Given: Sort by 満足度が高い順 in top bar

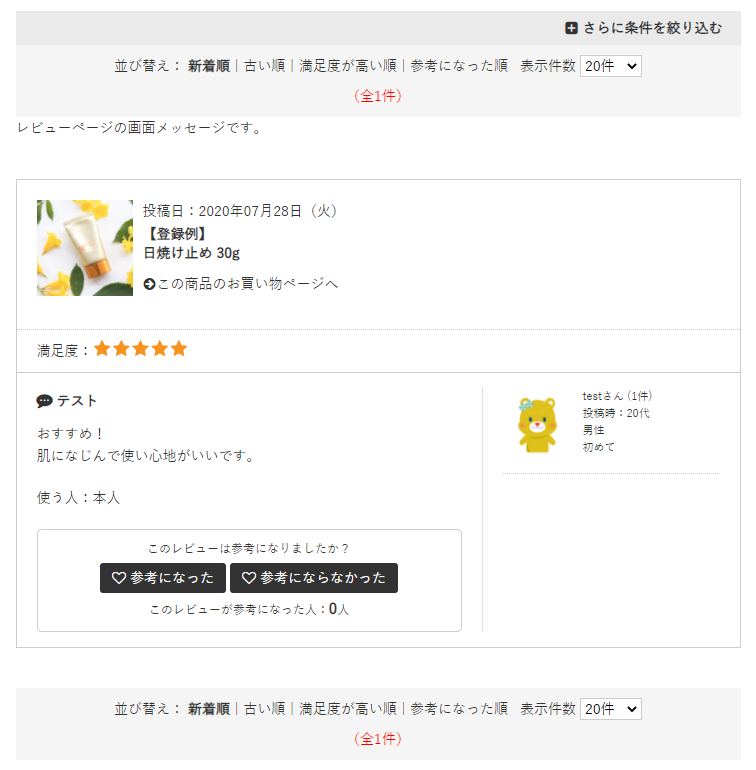Looking at the screenshot, I should [x=347, y=66].
